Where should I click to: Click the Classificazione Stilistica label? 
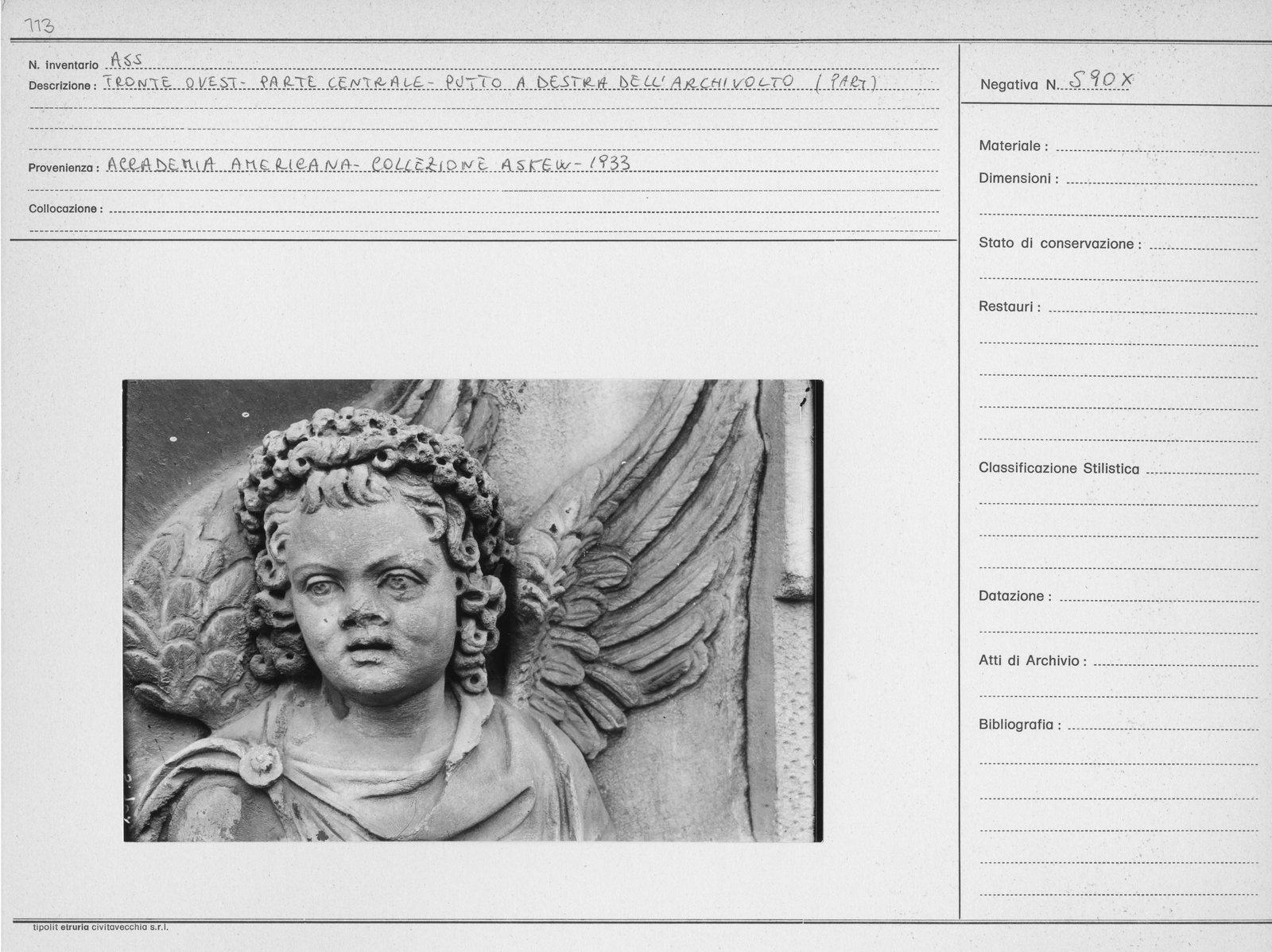coord(1059,469)
